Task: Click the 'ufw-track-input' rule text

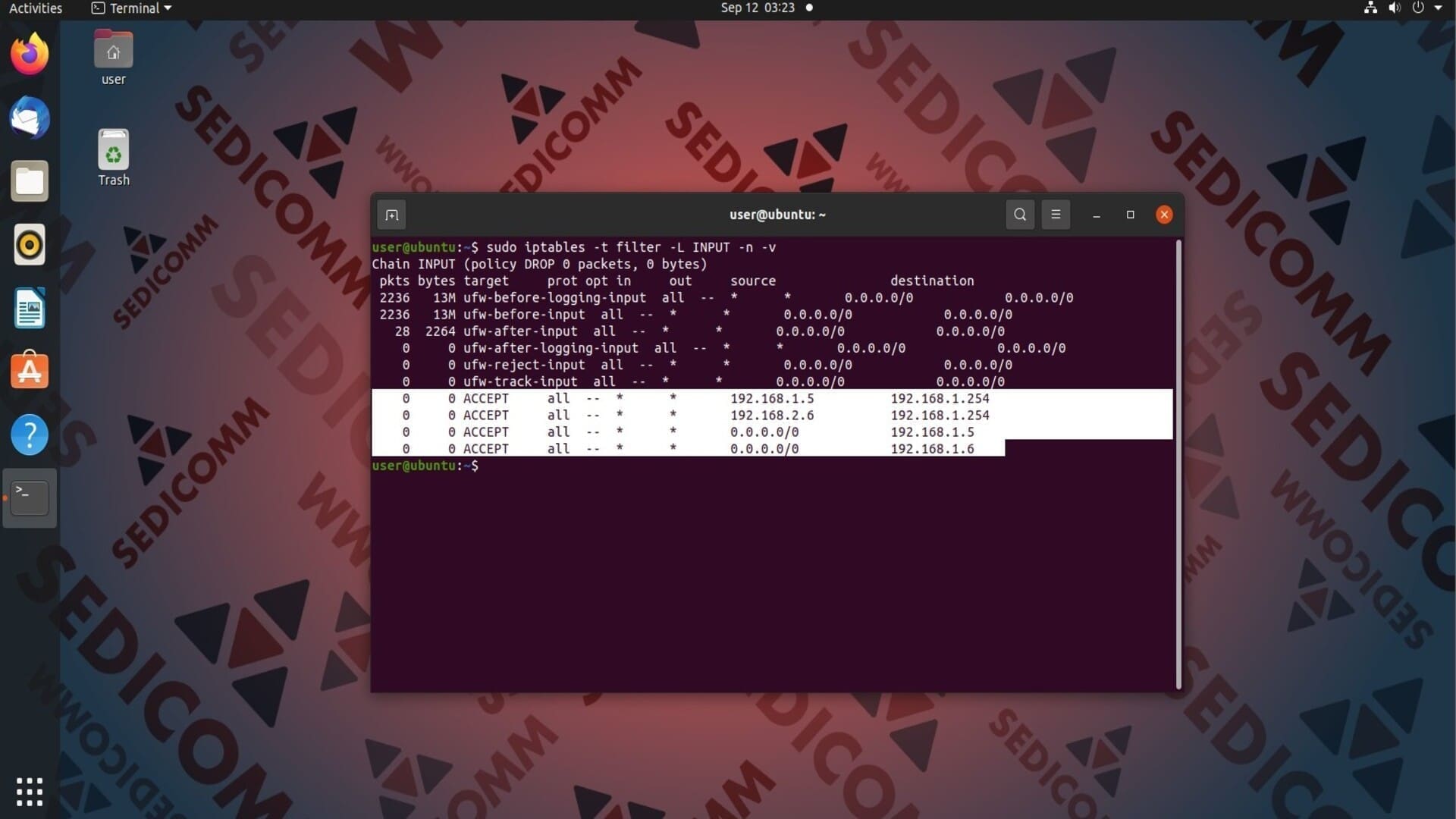Action: coord(520,381)
